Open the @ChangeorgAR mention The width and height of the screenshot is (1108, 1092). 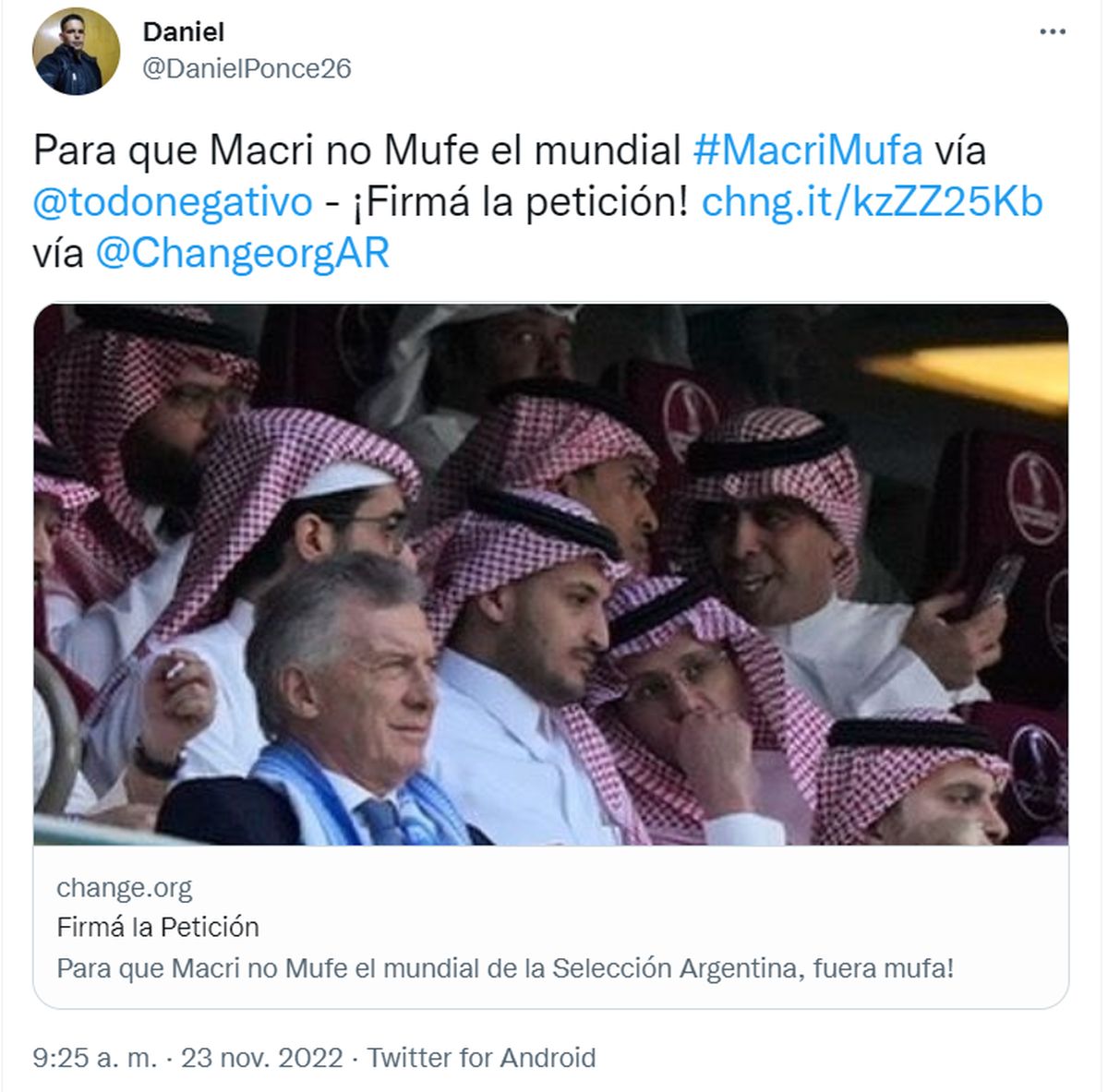(242, 254)
